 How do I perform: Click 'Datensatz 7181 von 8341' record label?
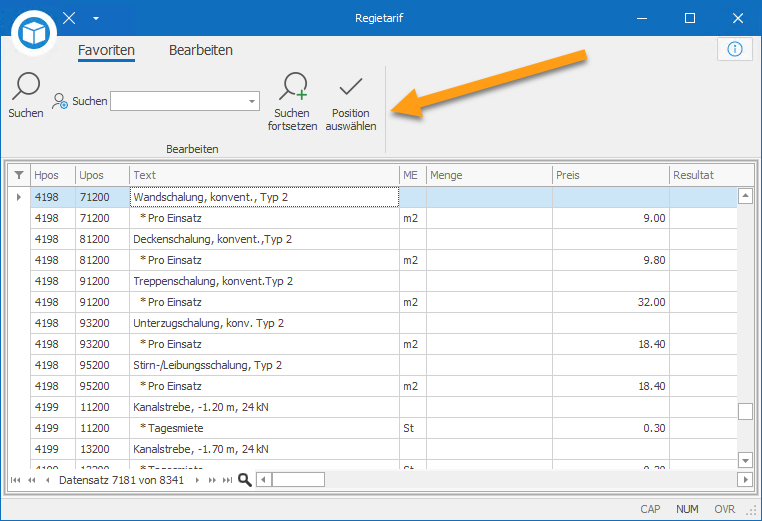121,480
